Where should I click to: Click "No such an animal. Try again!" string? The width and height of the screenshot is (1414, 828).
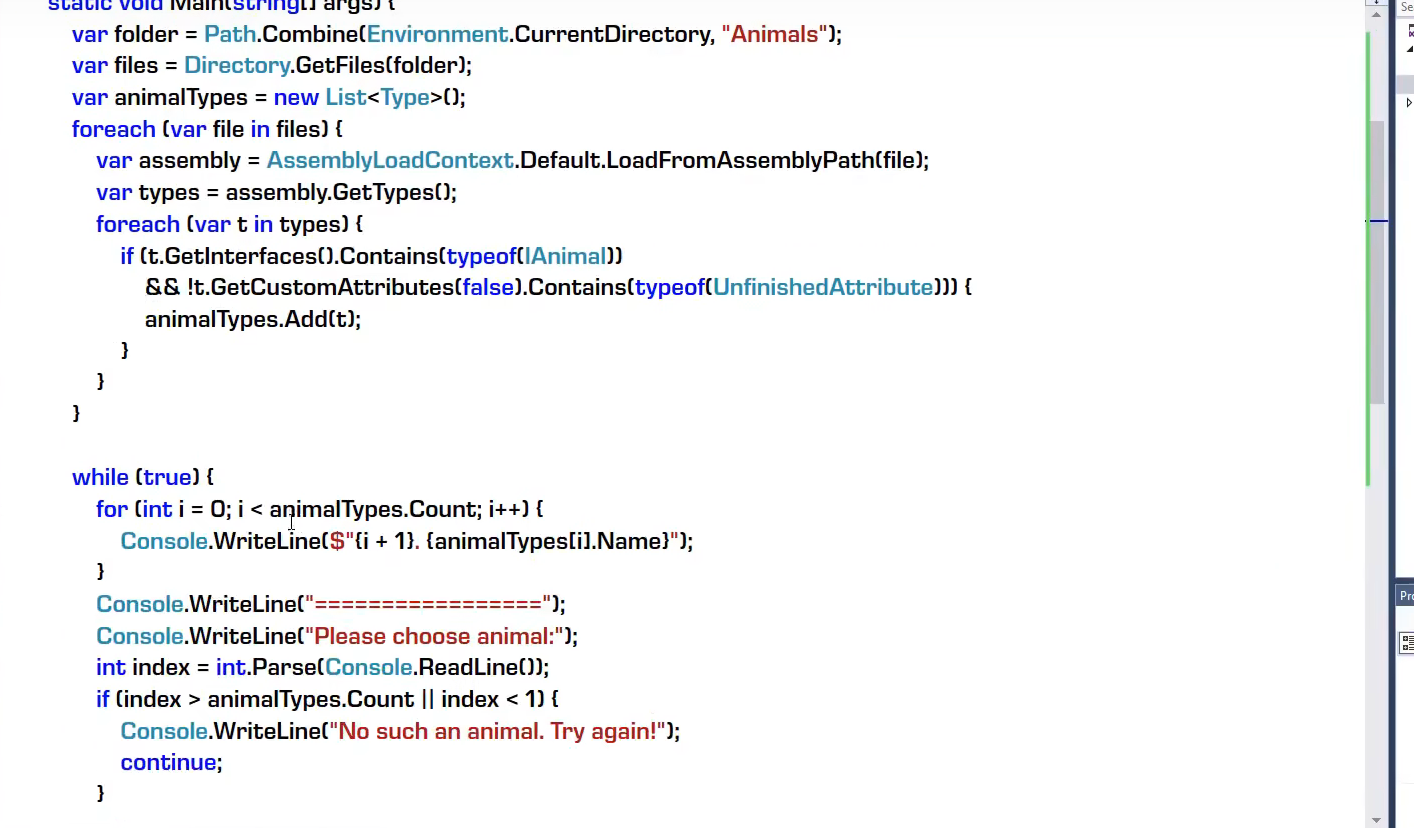click(498, 731)
